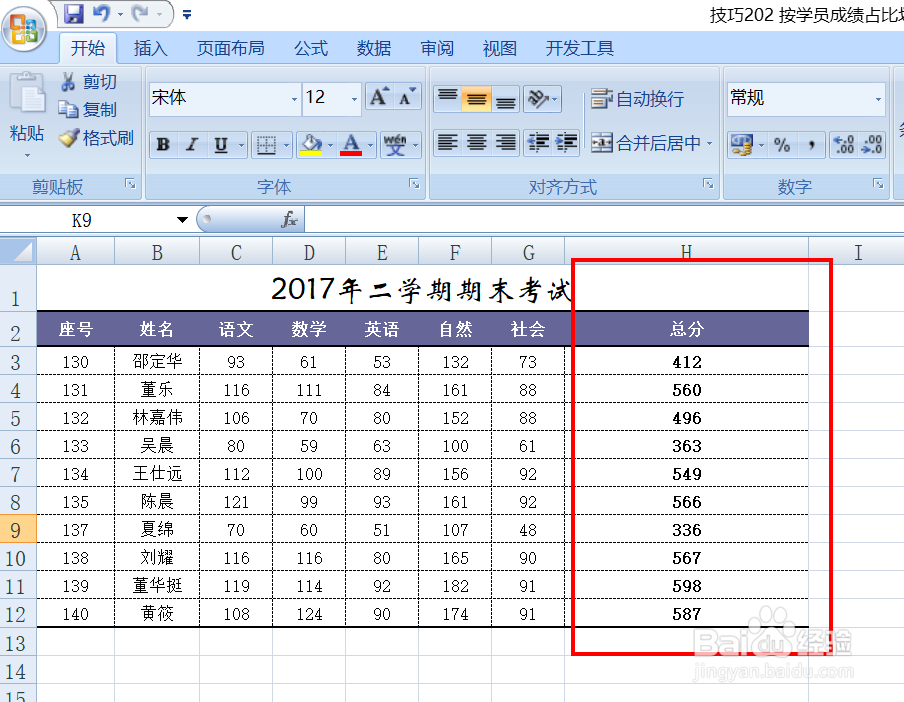The height and width of the screenshot is (702, 904).
Task: Increase decimal places with the decimal icon
Action: [x=845, y=144]
